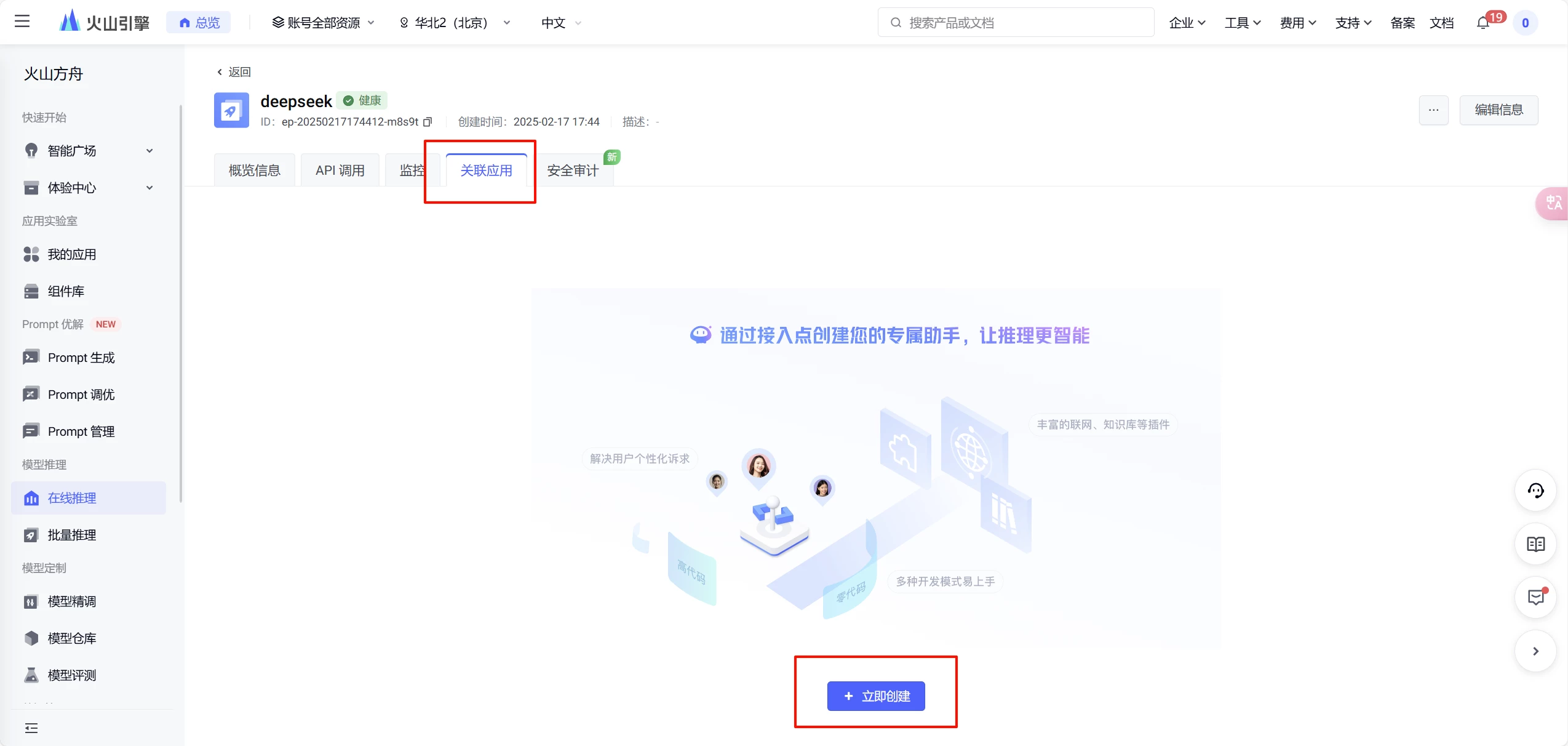Click the user avatar icon

(1525, 23)
